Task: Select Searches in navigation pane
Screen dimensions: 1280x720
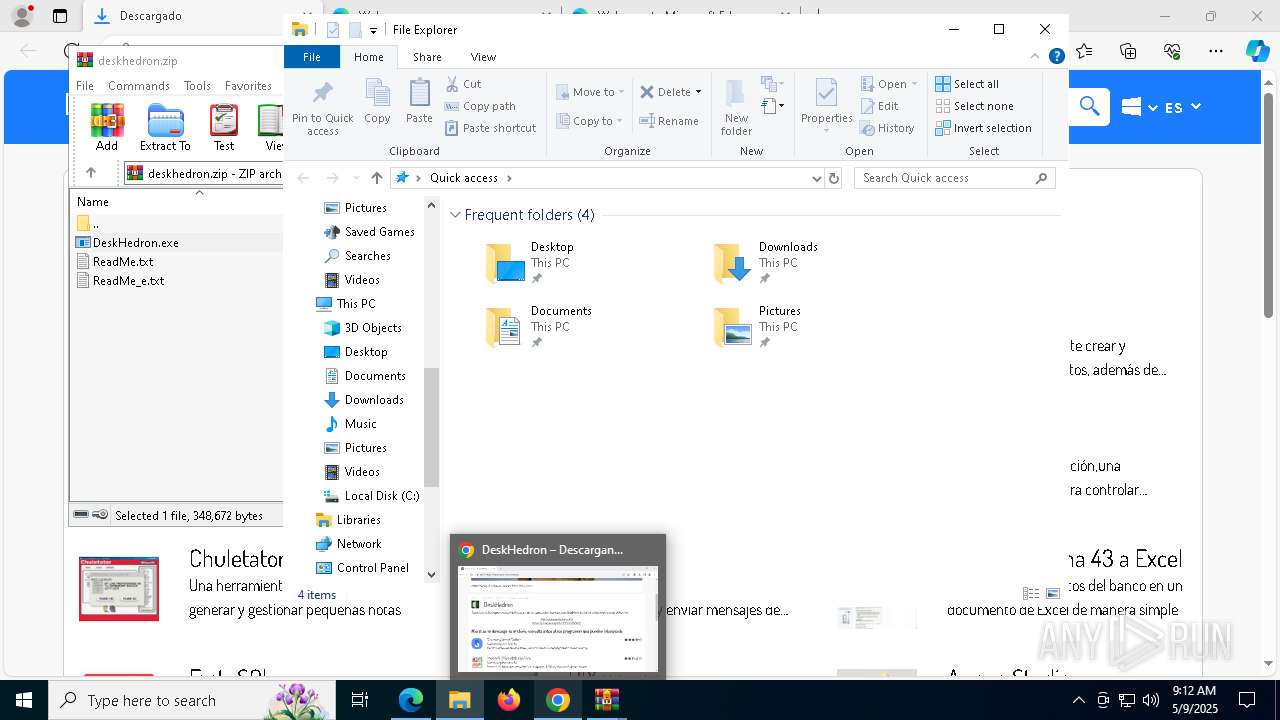Action: click(x=357, y=256)
